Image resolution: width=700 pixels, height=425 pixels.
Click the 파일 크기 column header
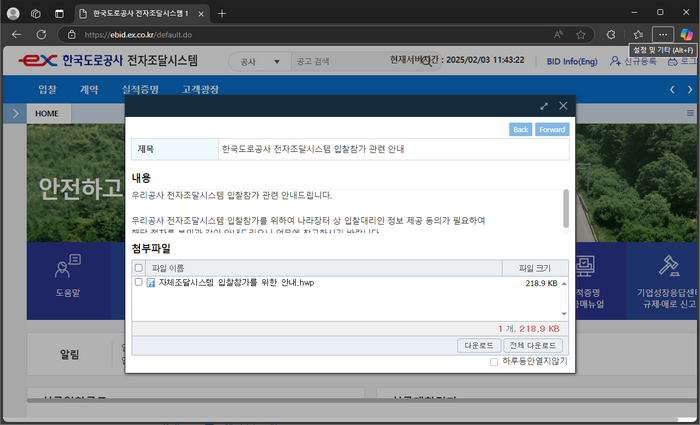535,268
